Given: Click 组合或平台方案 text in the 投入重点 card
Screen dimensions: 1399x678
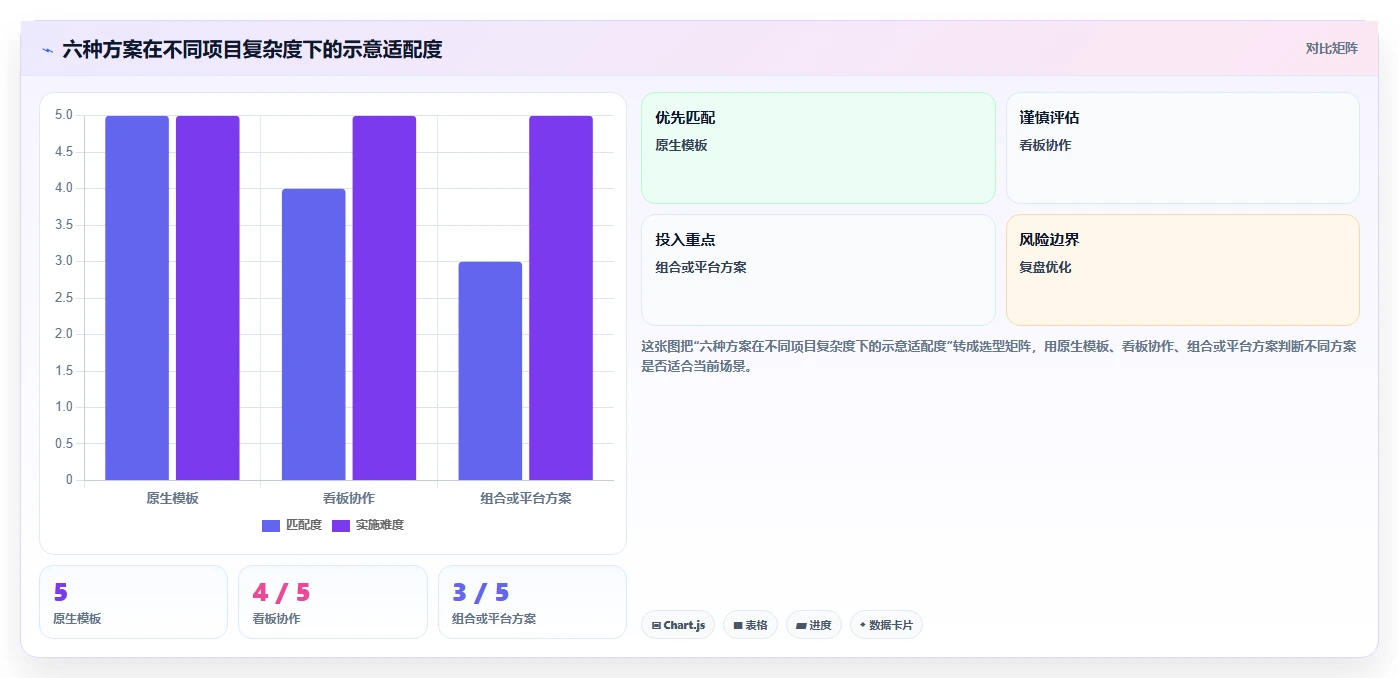Looking at the screenshot, I should (x=701, y=267).
